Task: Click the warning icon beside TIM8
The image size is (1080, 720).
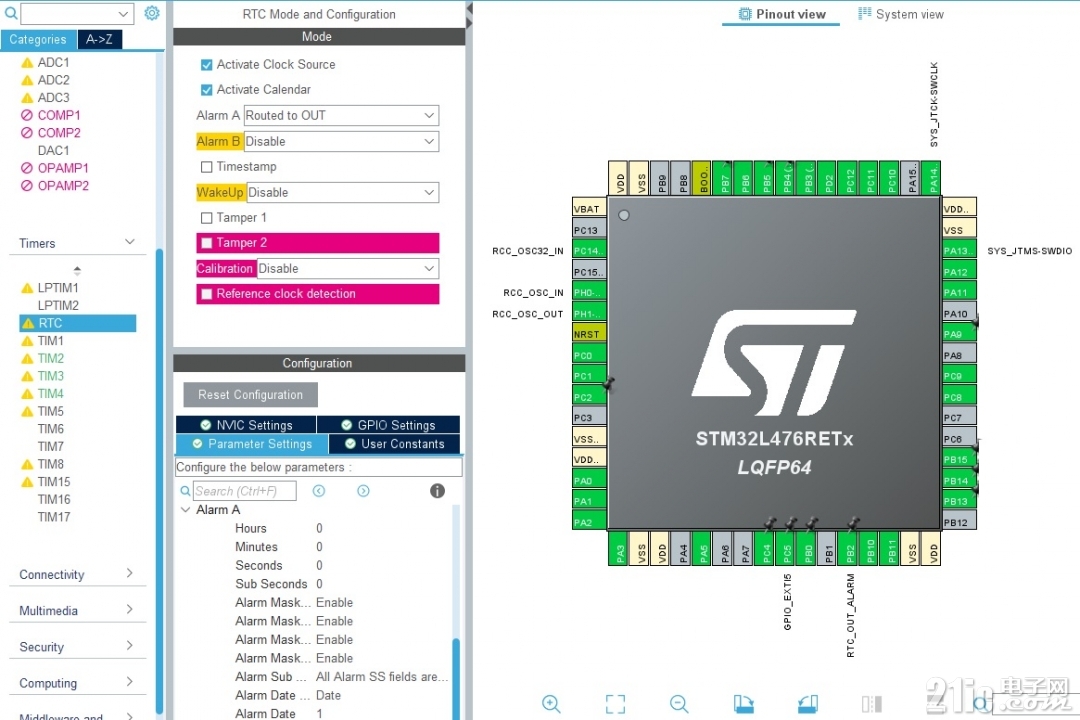Action: [28, 464]
